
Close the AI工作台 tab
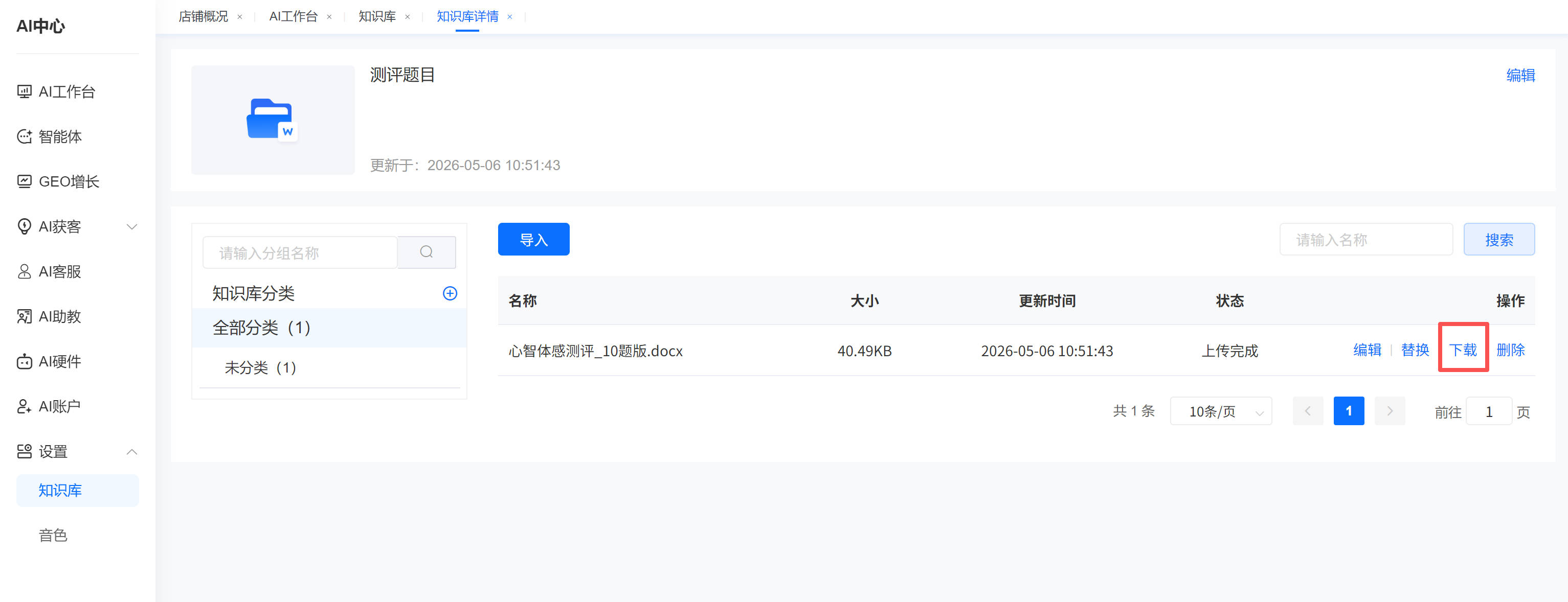(329, 17)
